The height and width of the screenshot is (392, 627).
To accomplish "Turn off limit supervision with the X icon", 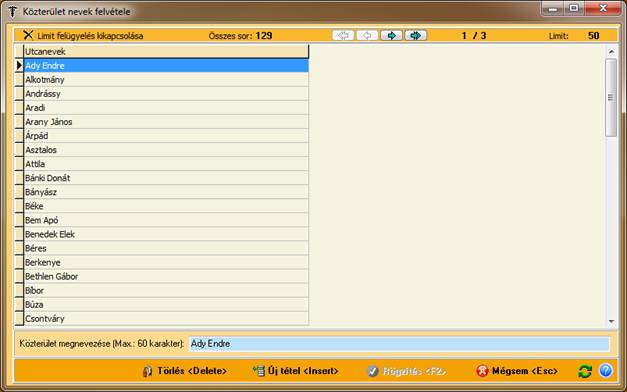I will pyautogui.click(x=28, y=35).
